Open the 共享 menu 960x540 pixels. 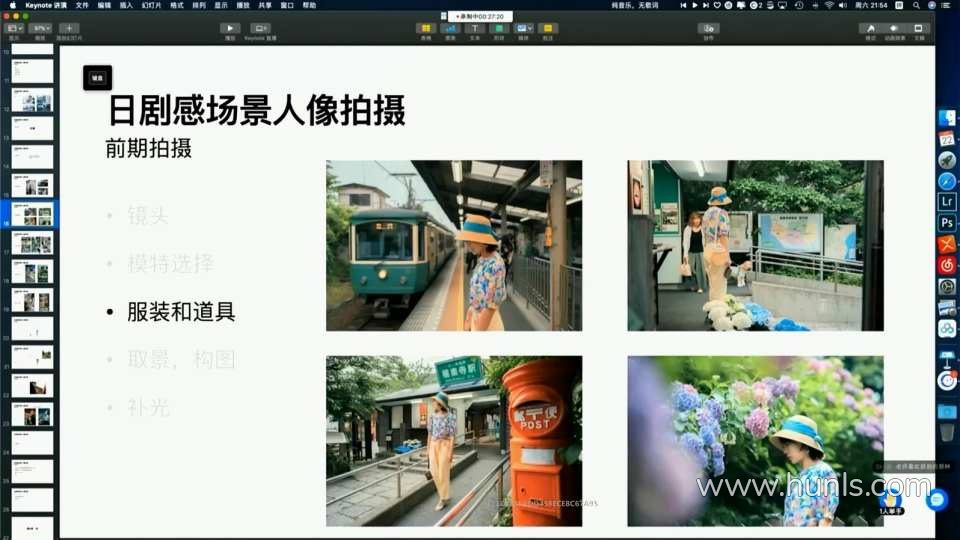(265, 5)
